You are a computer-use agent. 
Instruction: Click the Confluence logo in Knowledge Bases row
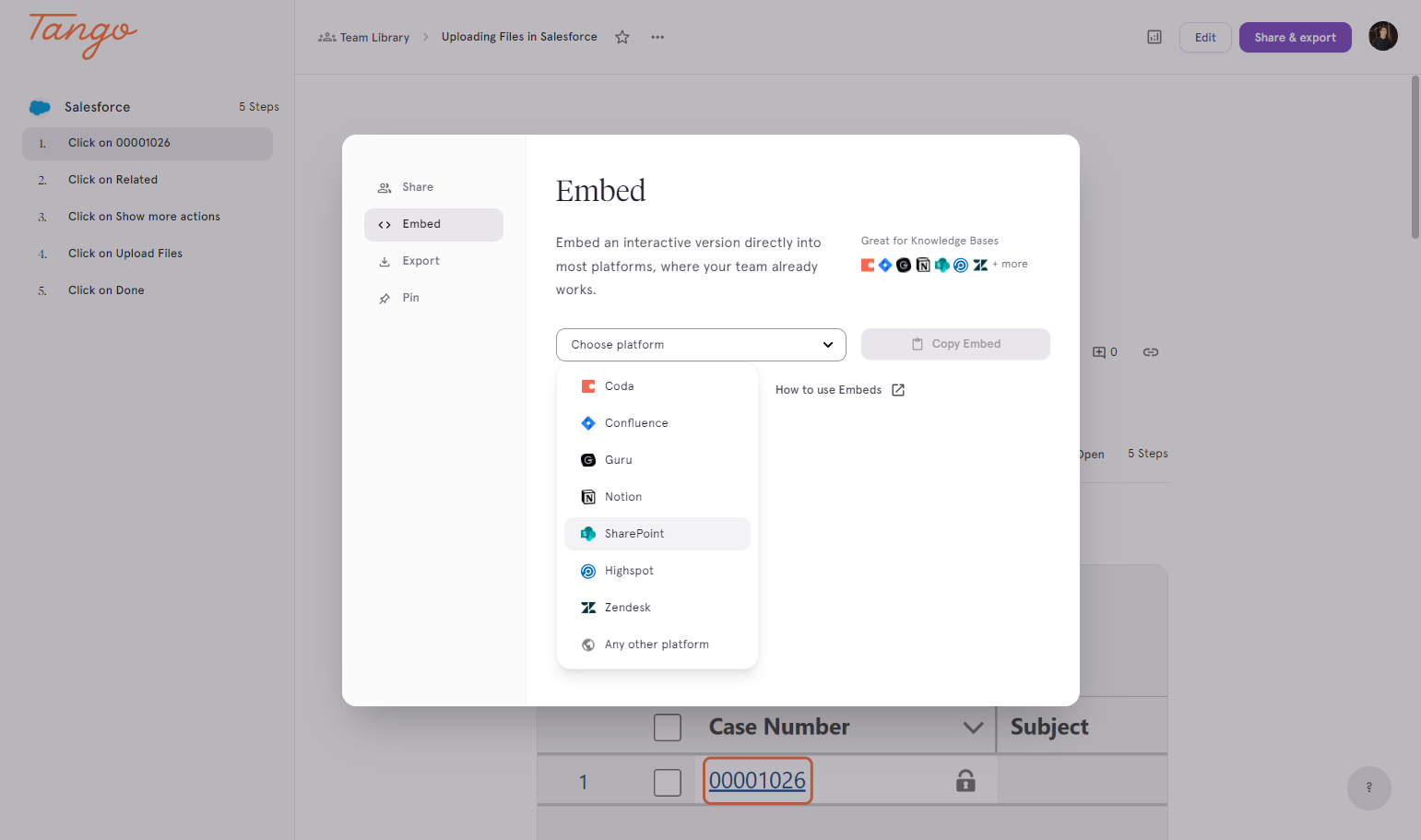click(x=885, y=265)
